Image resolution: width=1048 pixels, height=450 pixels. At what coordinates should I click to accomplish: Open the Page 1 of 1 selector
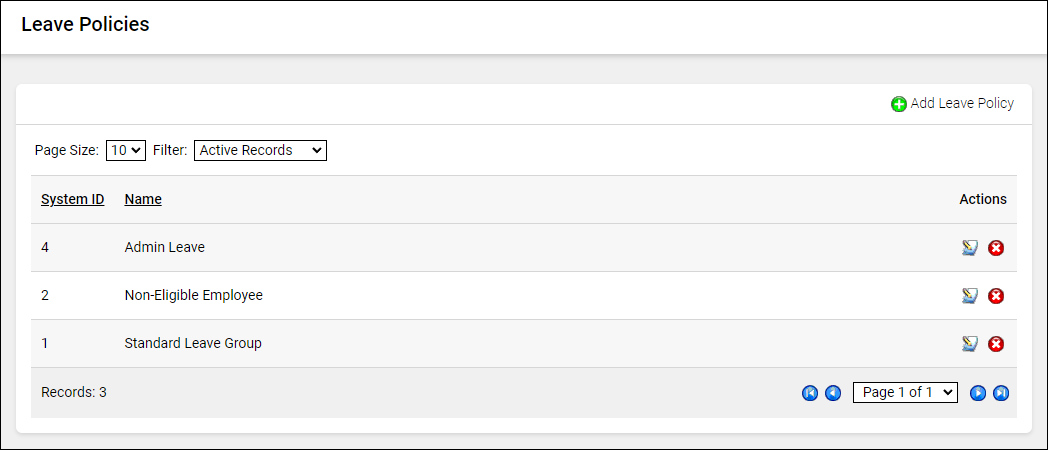pyautogui.click(x=905, y=392)
